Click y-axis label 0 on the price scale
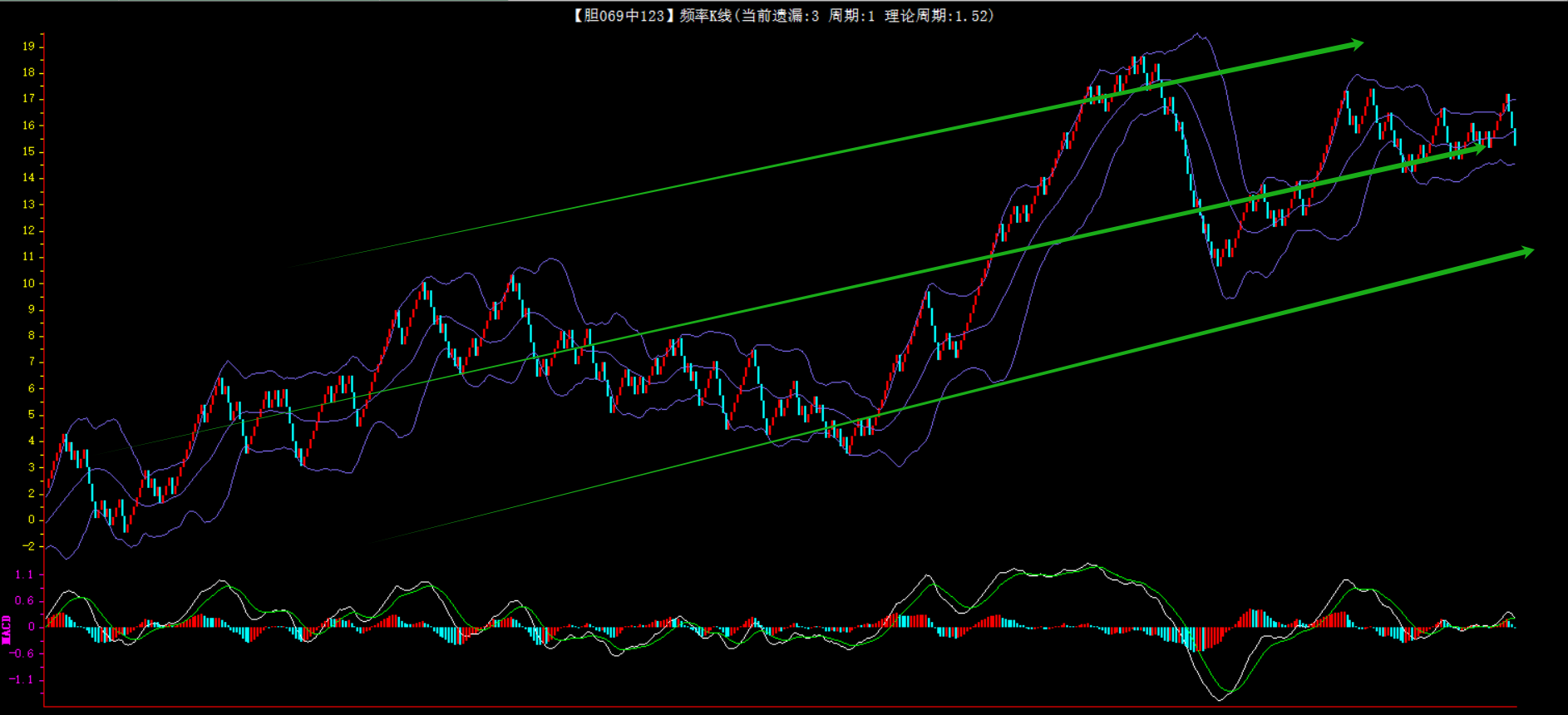1568x715 pixels. click(32, 520)
